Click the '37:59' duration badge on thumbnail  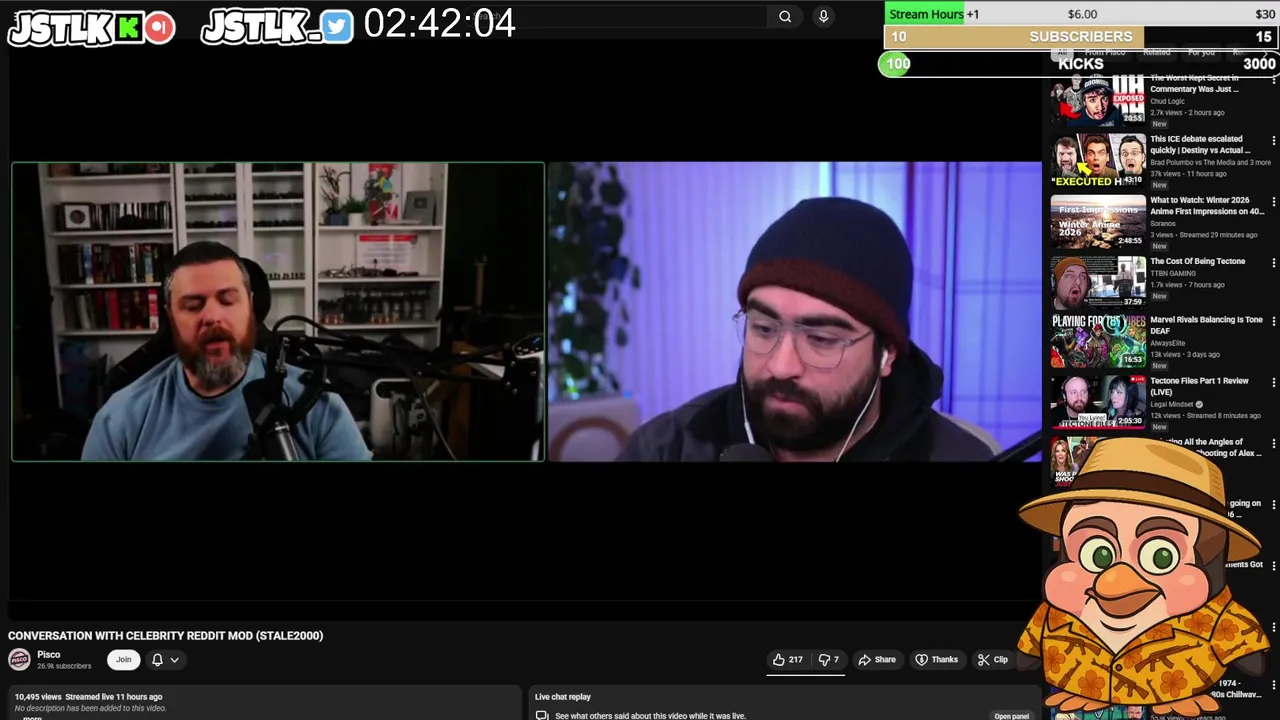click(x=1132, y=302)
